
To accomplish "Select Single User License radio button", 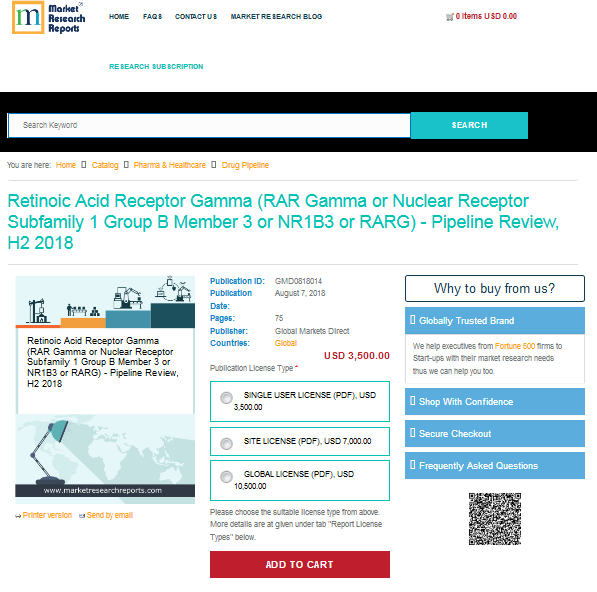I will tap(226, 398).
